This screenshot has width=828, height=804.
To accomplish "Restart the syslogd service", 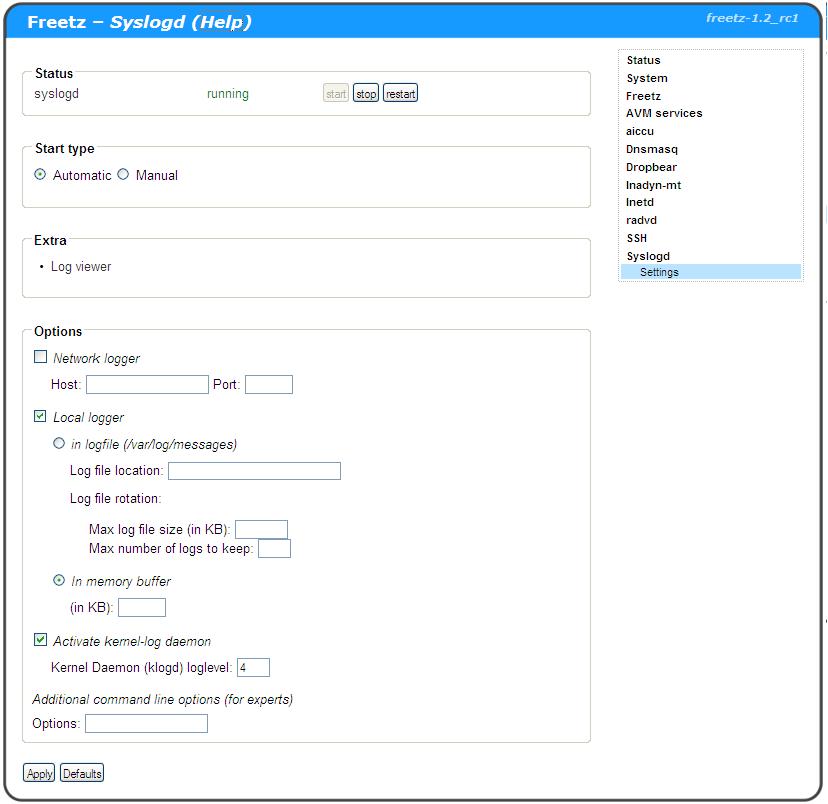I will coord(400,94).
